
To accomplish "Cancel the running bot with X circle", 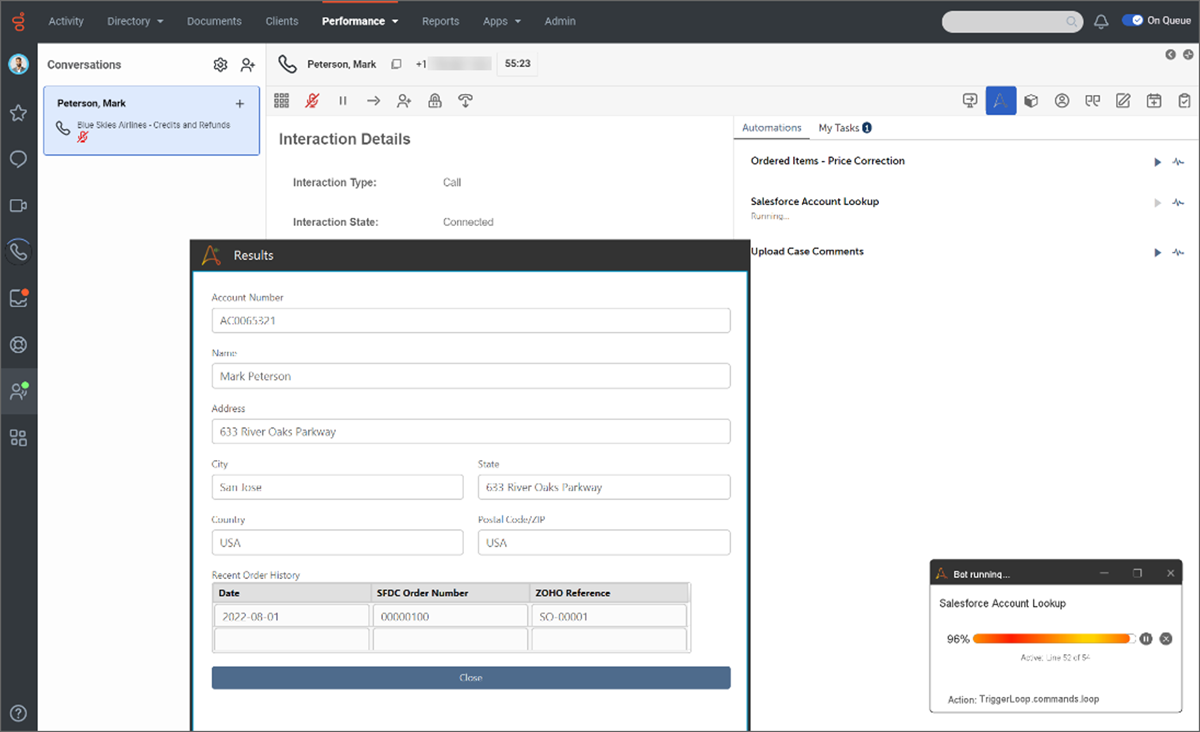I will pos(1165,639).
